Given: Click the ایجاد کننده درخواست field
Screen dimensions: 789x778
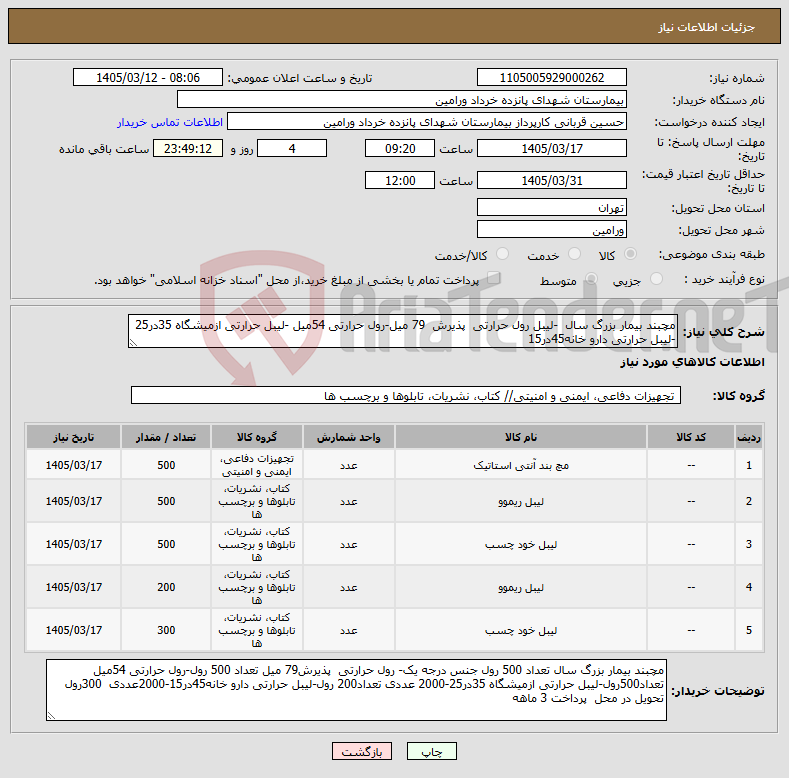Looking at the screenshot, I should pyautogui.click(x=427, y=122).
